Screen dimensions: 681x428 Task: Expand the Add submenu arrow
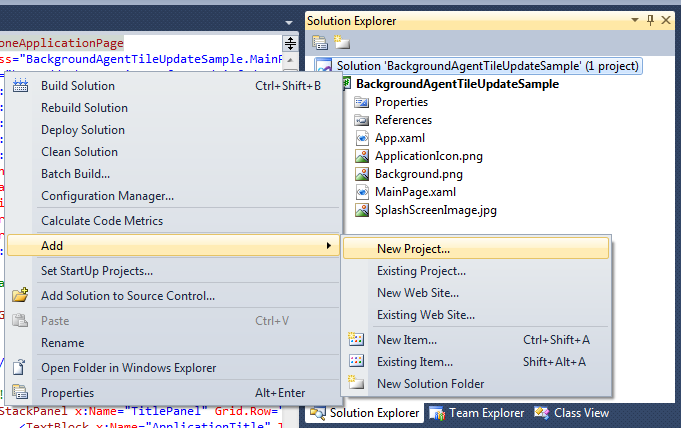[x=328, y=246]
